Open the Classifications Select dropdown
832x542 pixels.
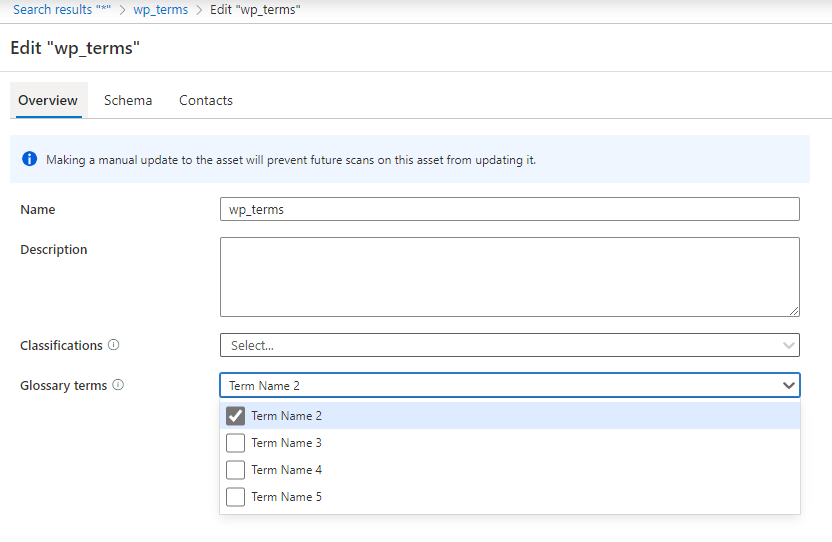click(509, 345)
